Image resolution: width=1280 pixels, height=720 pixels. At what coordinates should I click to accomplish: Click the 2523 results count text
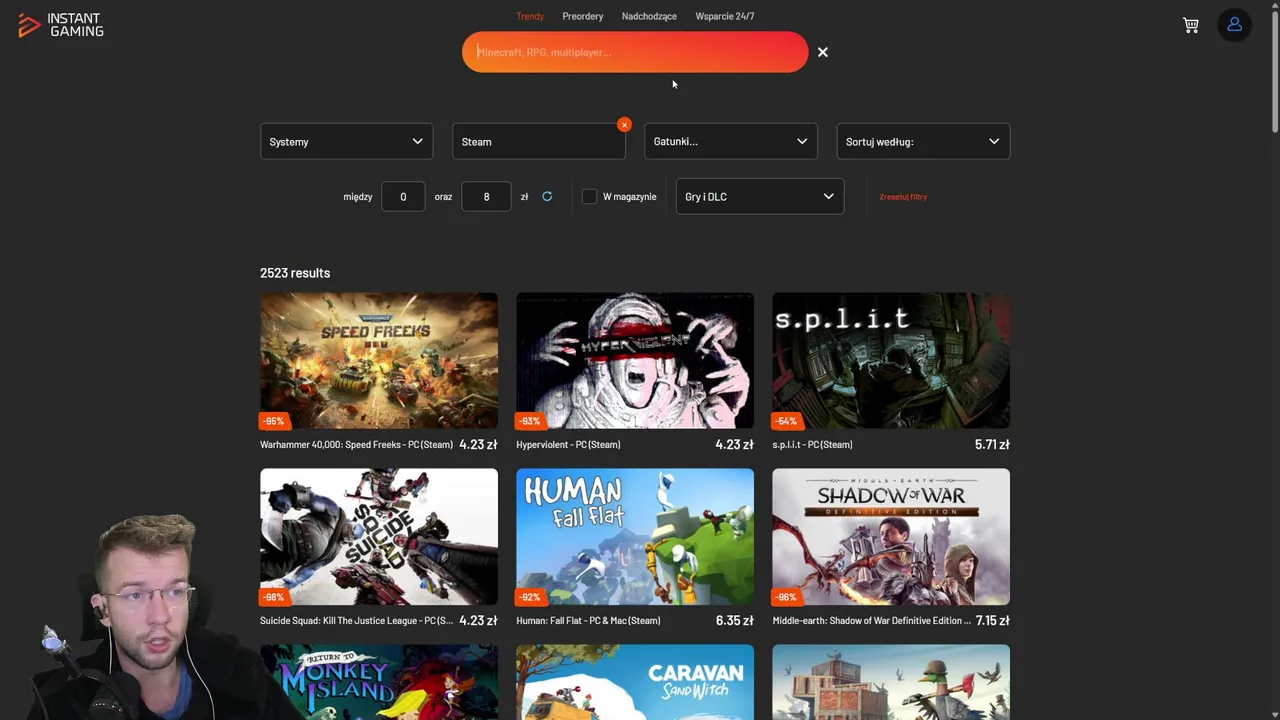[295, 273]
